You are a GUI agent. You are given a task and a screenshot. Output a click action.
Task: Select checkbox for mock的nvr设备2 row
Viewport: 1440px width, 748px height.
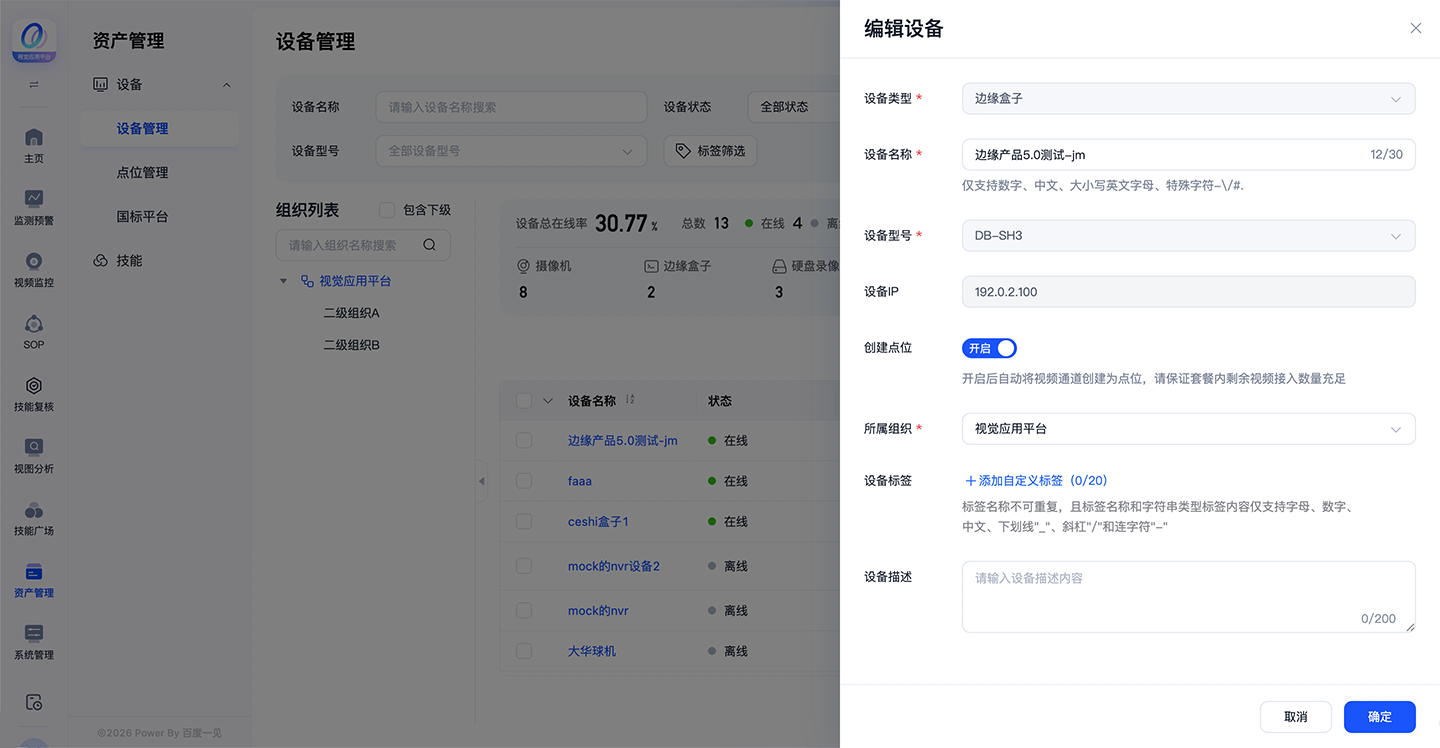524,566
